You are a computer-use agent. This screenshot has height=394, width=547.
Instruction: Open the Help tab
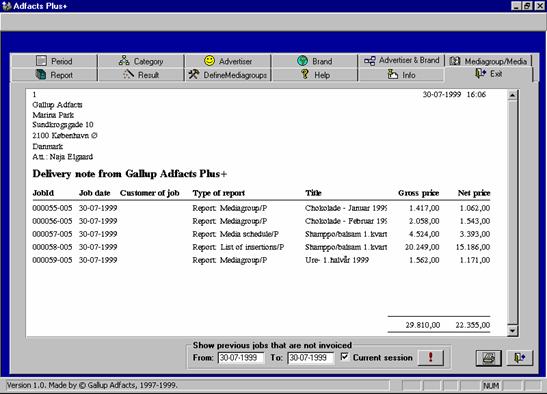point(315,75)
